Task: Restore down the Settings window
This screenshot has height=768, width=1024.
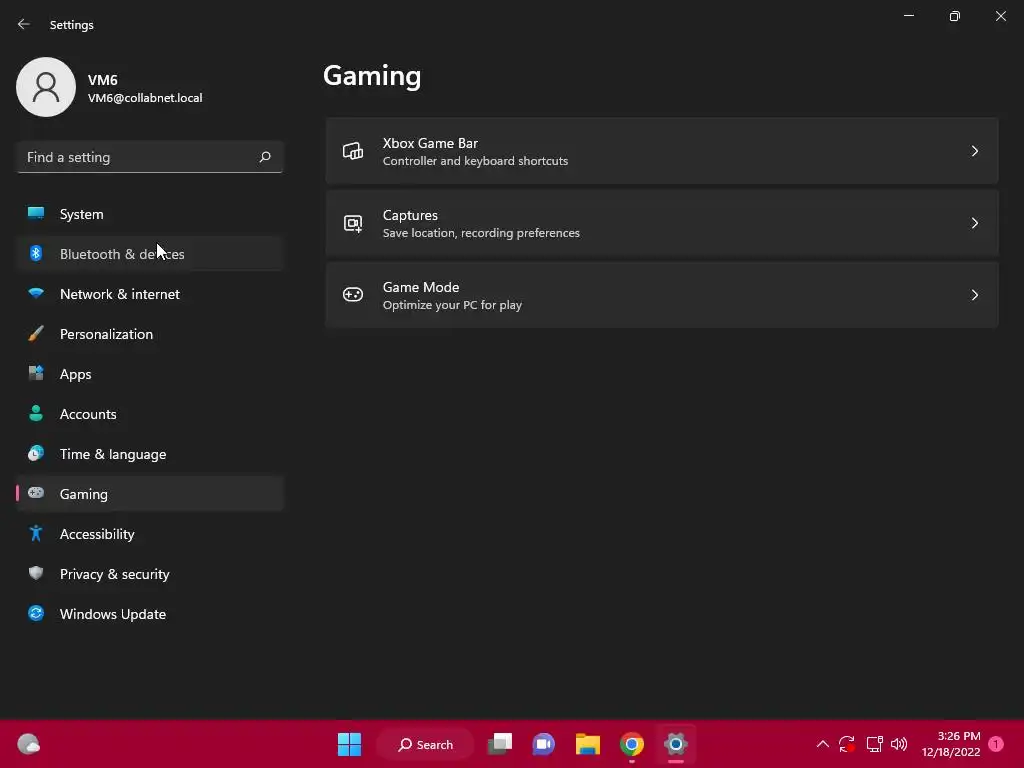Action: coord(954,16)
